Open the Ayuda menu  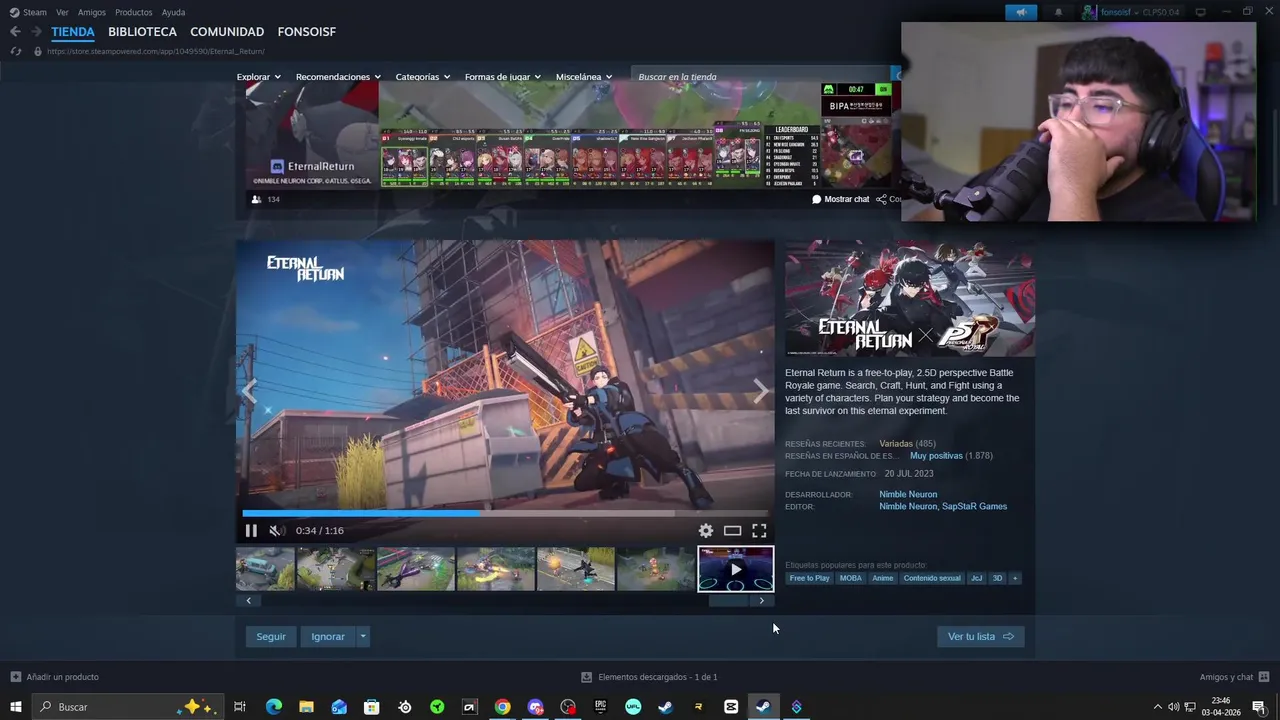tap(173, 12)
